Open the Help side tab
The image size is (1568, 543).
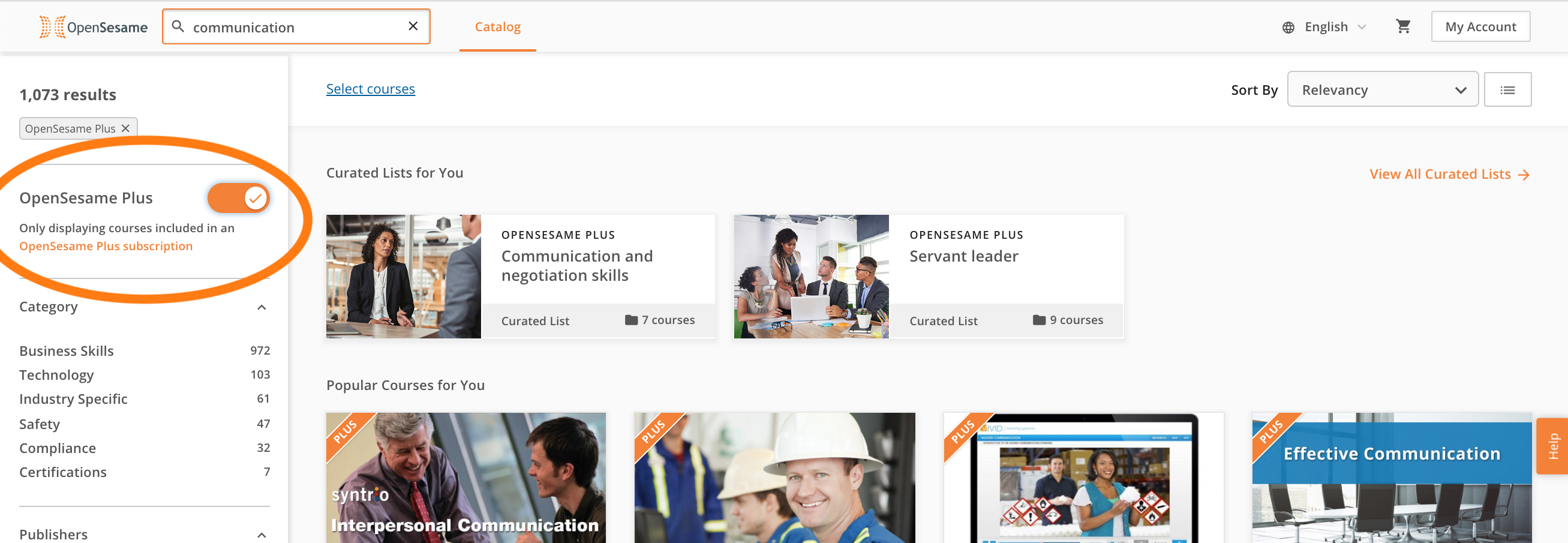coord(1553,446)
